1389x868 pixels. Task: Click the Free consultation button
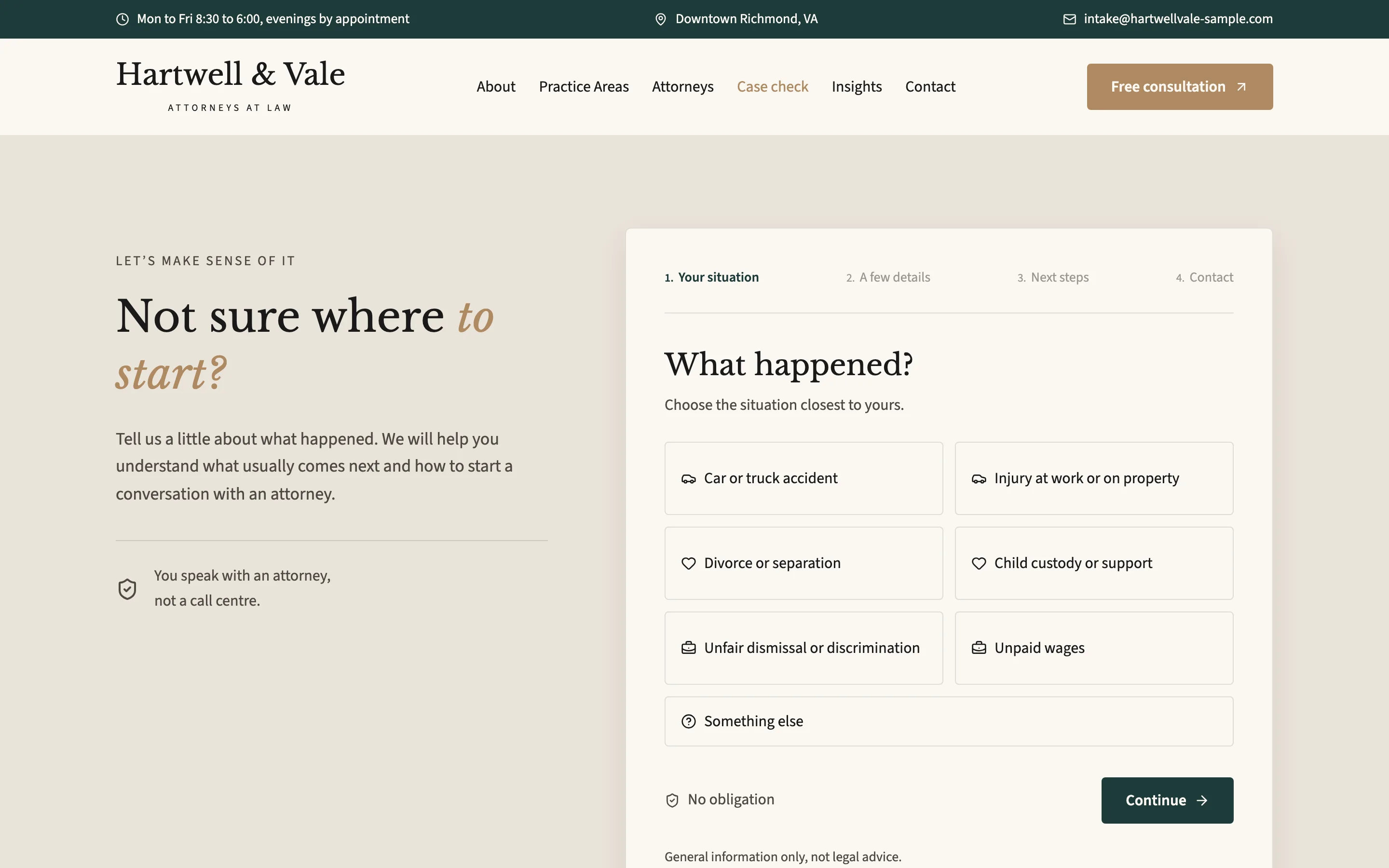click(x=1180, y=87)
